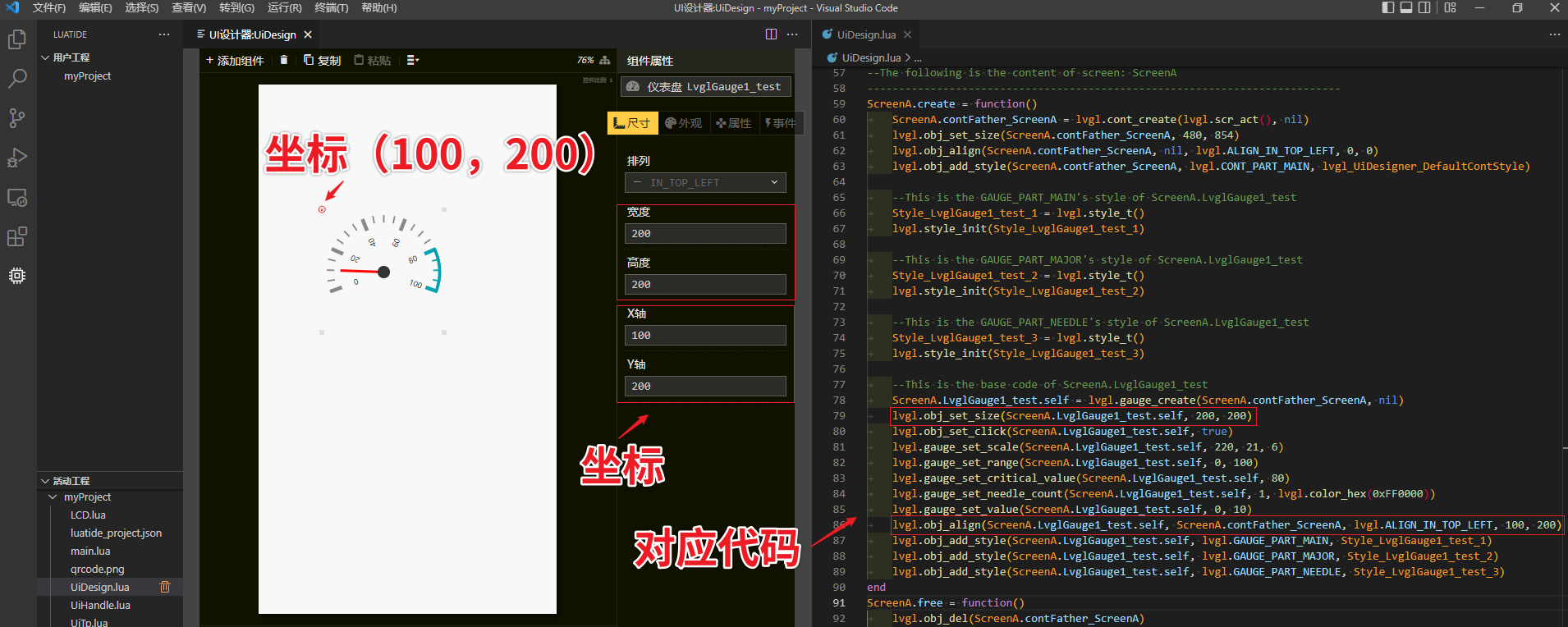
Task: Switch to the 外观 properties tab
Action: tap(683, 123)
